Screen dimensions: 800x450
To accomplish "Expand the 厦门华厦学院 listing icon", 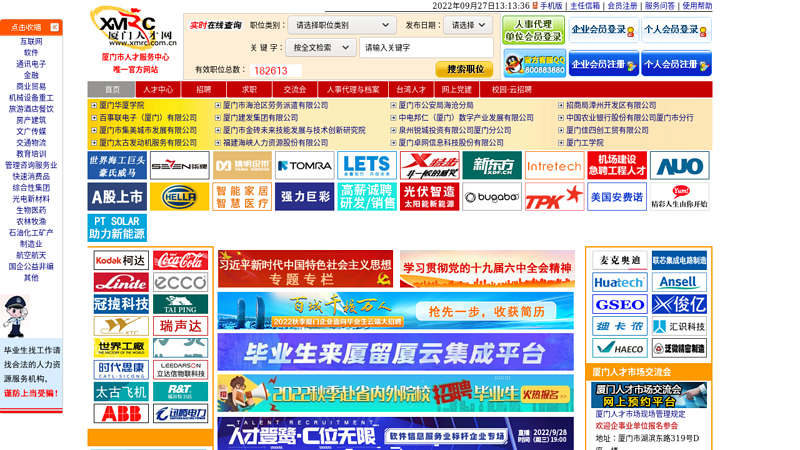I will [94, 105].
